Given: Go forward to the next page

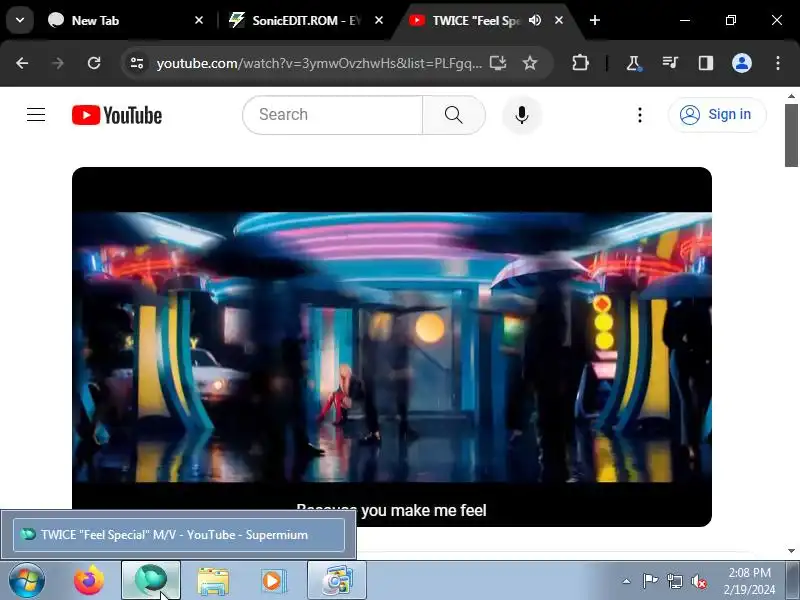Looking at the screenshot, I should [58, 63].
